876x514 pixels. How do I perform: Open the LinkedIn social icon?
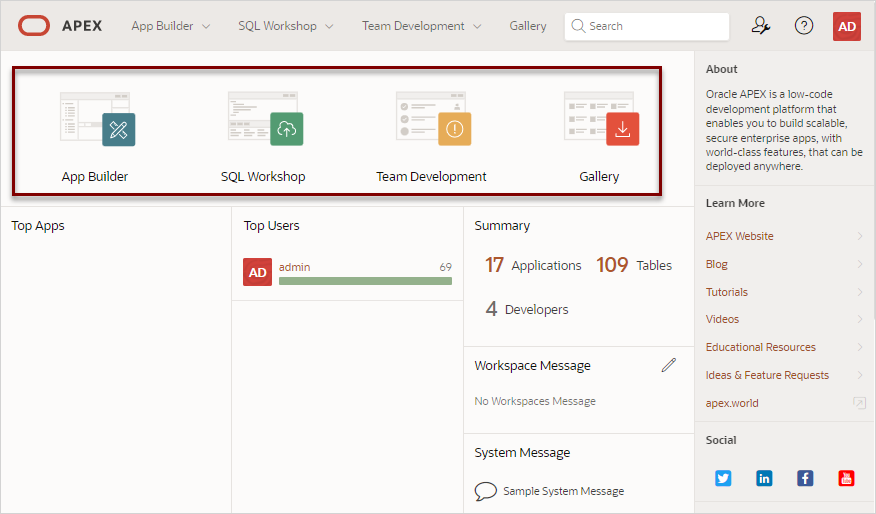pyautogui.click(x=764, y=478)
